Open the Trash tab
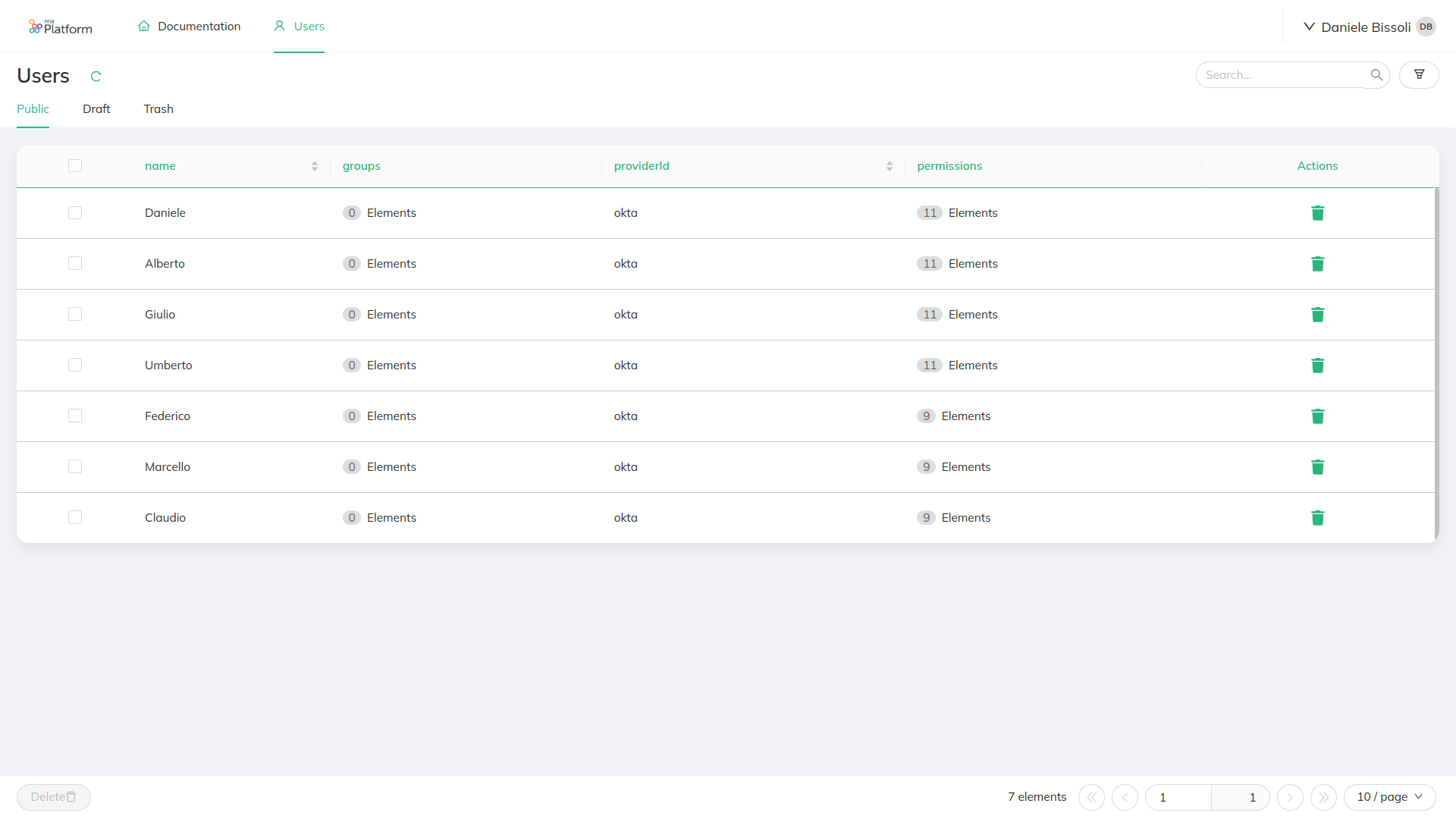Screen dimensions: 1456x819 point(158,109)
